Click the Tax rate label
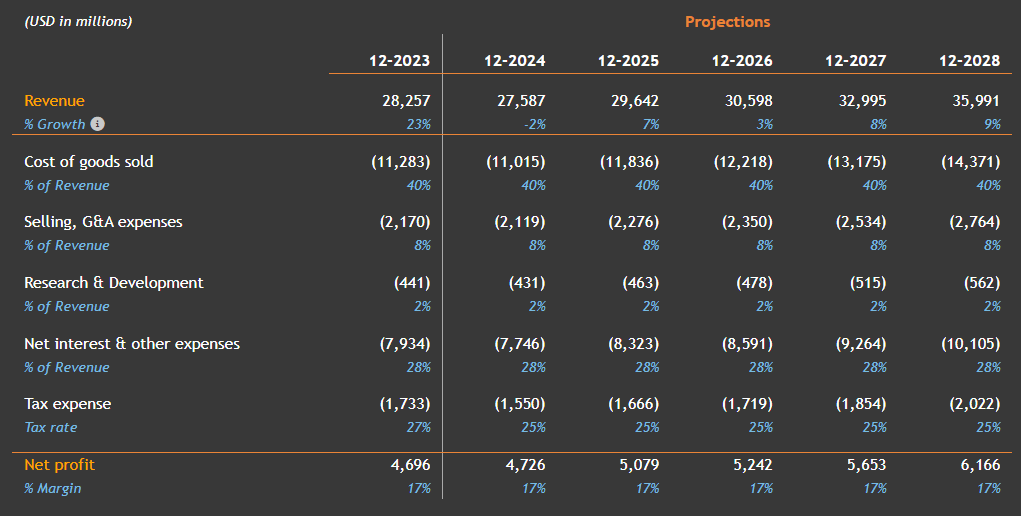Image resolution: width=1021 pixels, height=516 pixels. [50, 428]
